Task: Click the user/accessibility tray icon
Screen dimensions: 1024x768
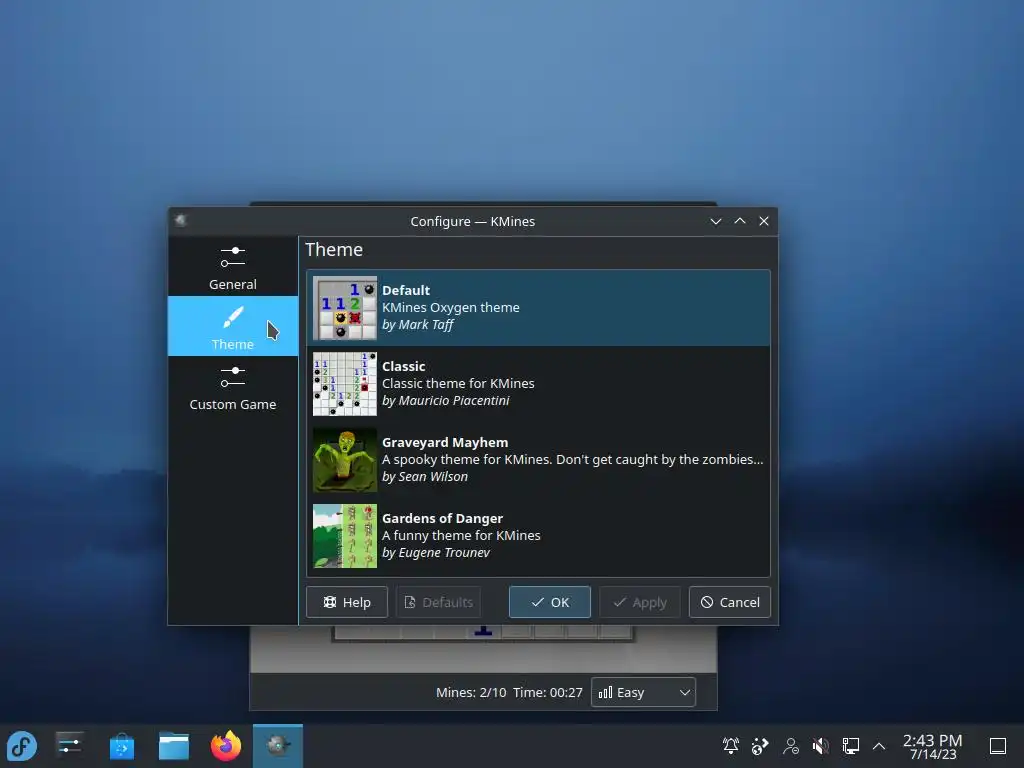Action: point(791,746)
